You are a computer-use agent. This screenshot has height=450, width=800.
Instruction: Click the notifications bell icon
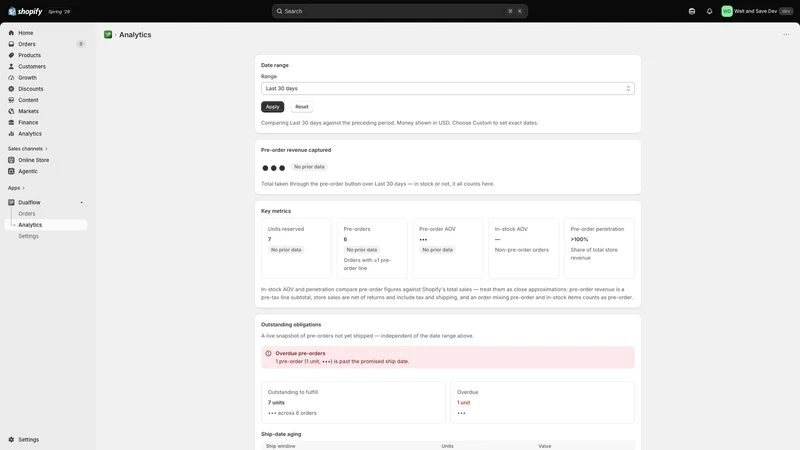coord(709,11)
